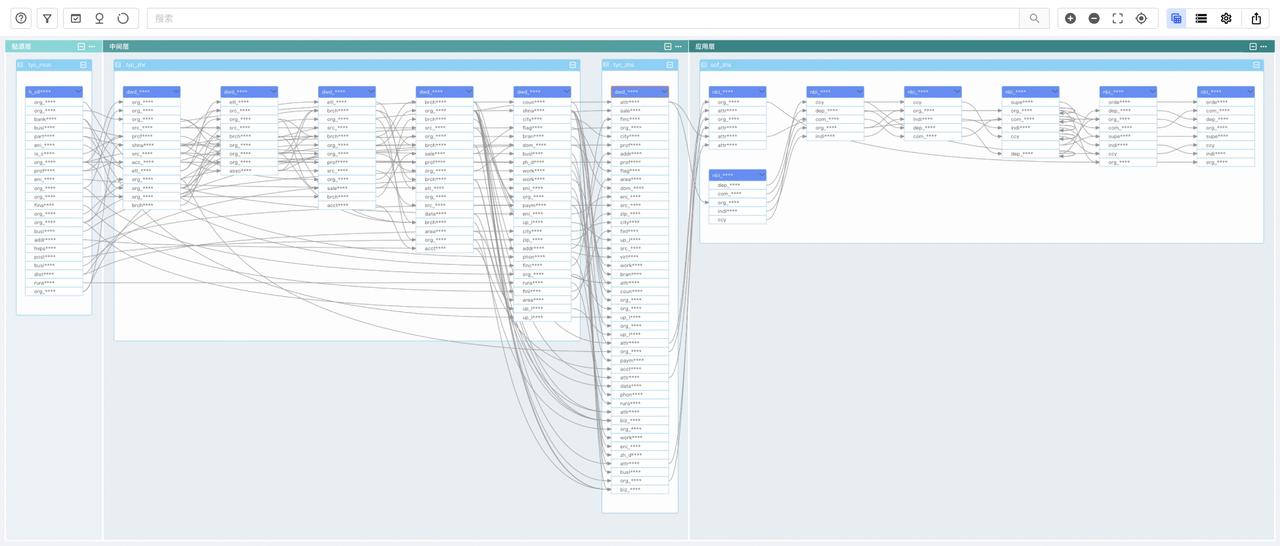
Task: Open the help question-mark icon
Action: click(x=21, y=18)
